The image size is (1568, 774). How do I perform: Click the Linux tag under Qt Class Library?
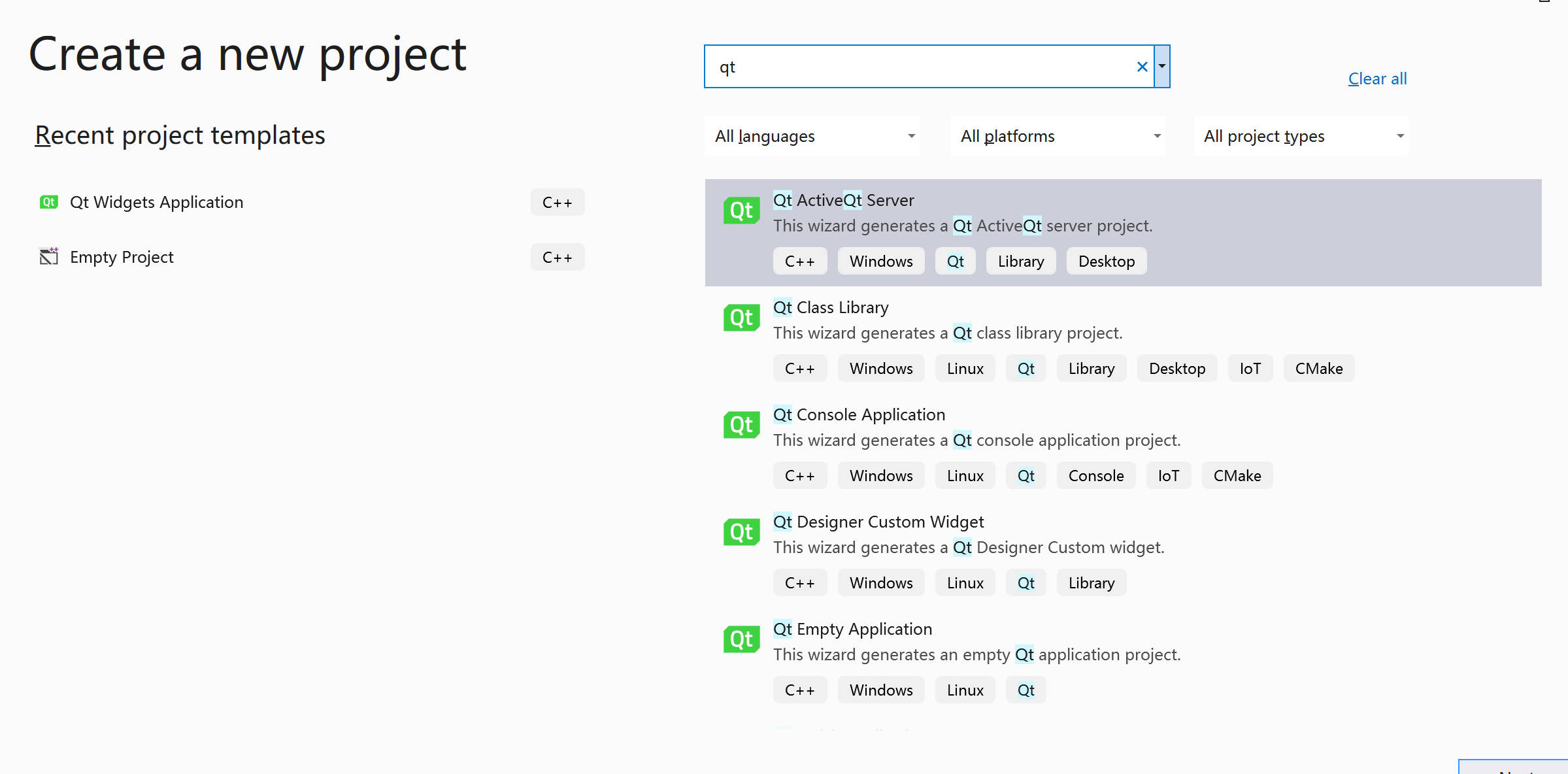point(965,368)
